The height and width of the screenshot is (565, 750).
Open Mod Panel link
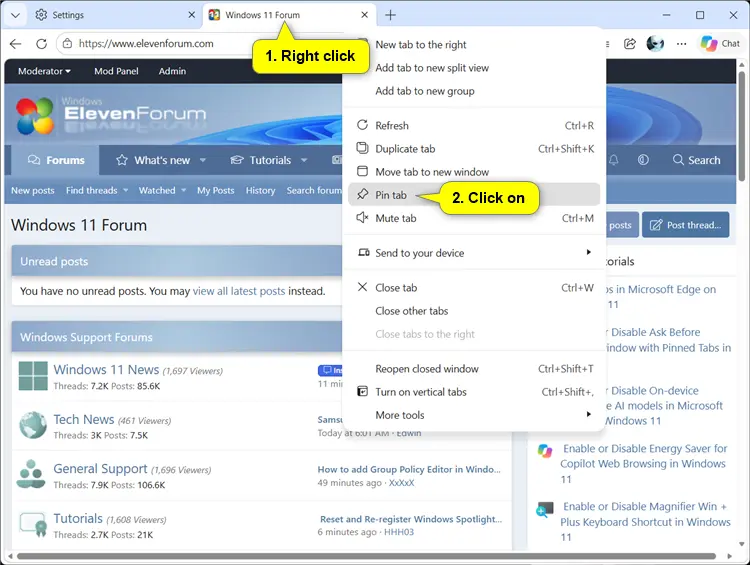[x=116, y=71]
